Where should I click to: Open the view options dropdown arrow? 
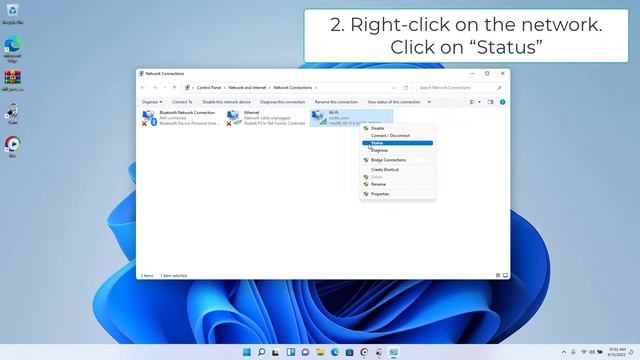click(x=480, y=102)
